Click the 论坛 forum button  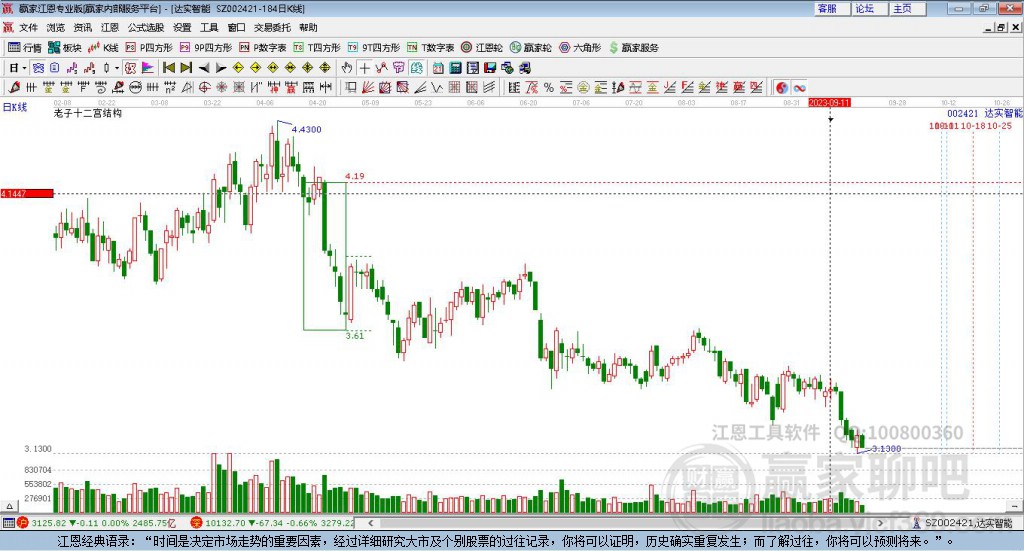[x=869, y=8]
